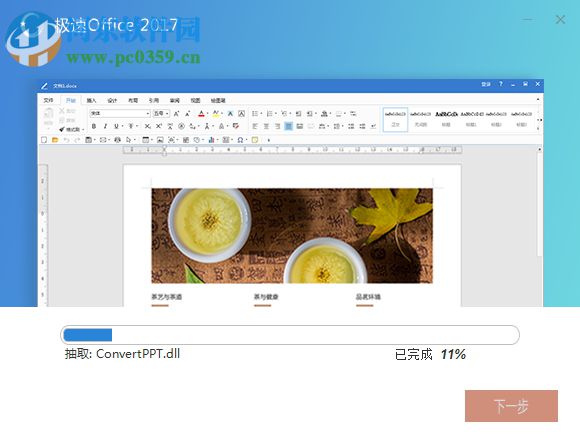Click the toolbar overflow arrow
The height and width of the screenshot is (440, 580).
tap(269, 140)
